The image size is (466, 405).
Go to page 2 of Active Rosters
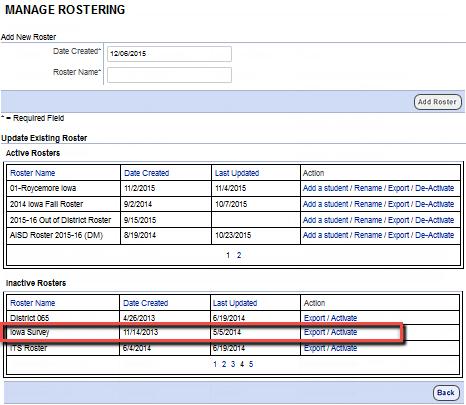point(239,255)
